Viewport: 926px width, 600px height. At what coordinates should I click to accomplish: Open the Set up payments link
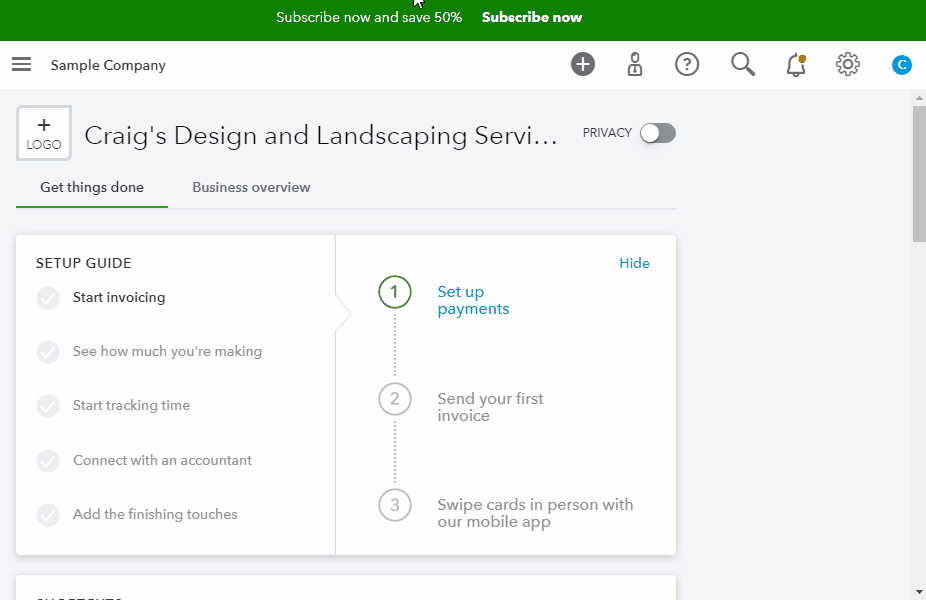[473, 300]
